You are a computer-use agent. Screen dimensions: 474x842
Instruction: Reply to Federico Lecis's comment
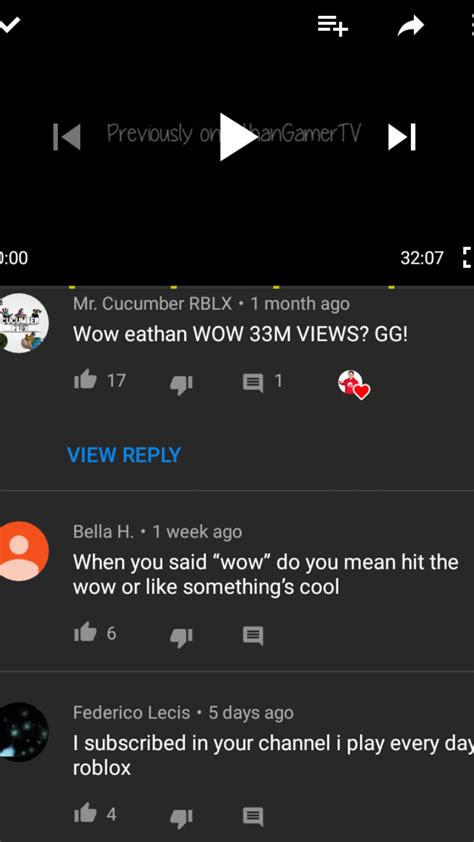click(x=253, y=817)
